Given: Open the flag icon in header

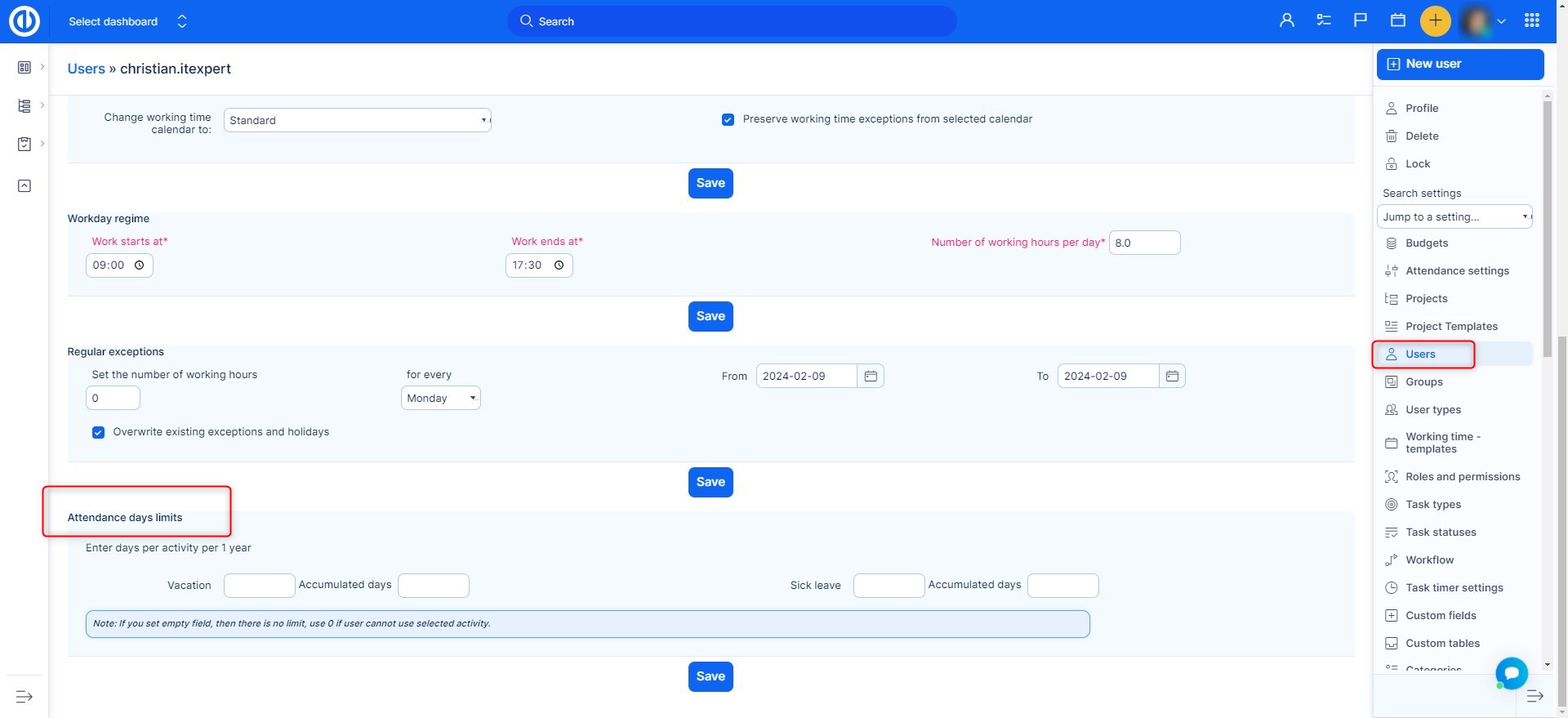Looking at the screenshot, I should (x=1360, y=21).
